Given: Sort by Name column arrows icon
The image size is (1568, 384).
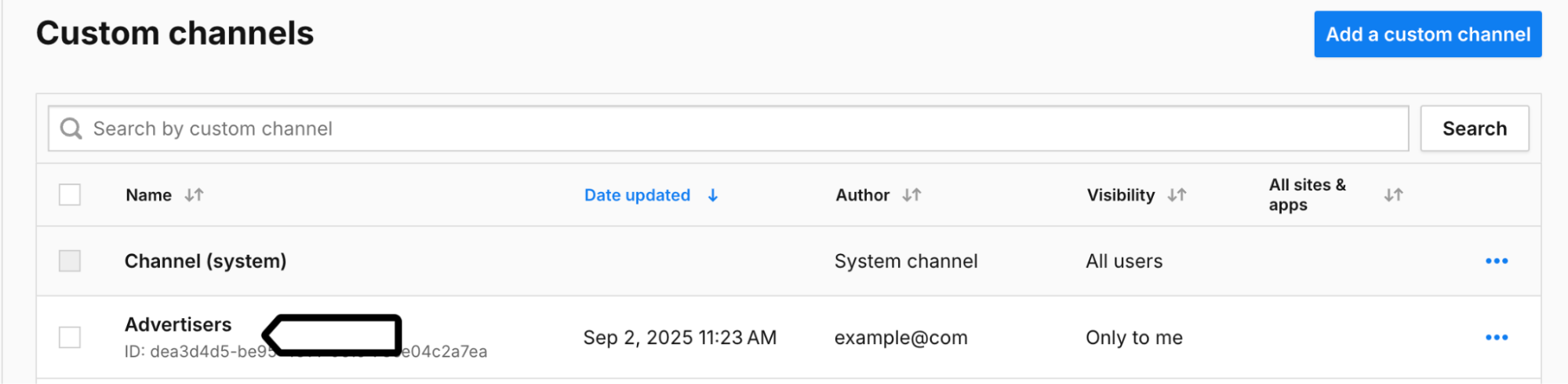Looking at the screenshot, I should (x=194, y=195).
